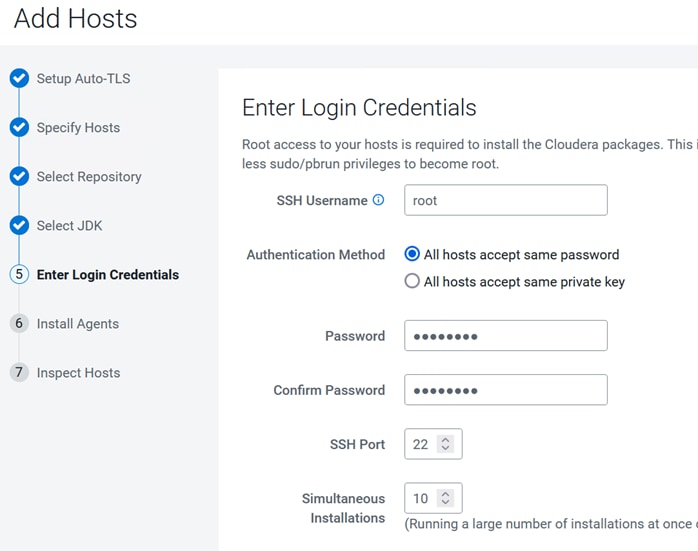The image size is (698, 551).
Task: Click the Specify Hosts checkmark icon
Action: pyautogui.click(x=19, y=127)
